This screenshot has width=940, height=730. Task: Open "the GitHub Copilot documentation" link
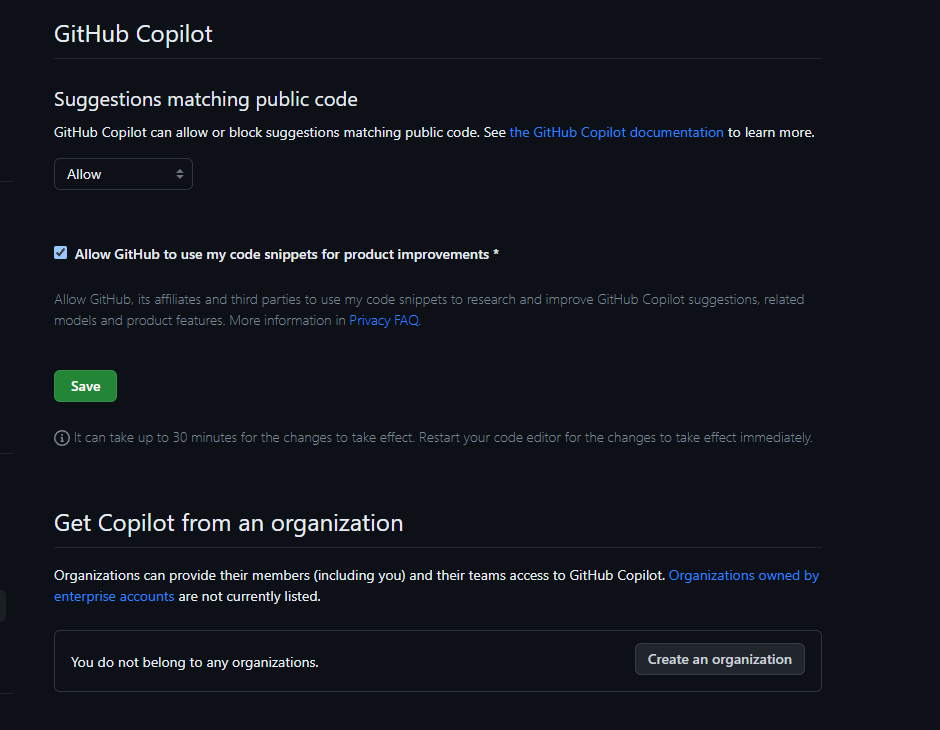pos(616,131)
